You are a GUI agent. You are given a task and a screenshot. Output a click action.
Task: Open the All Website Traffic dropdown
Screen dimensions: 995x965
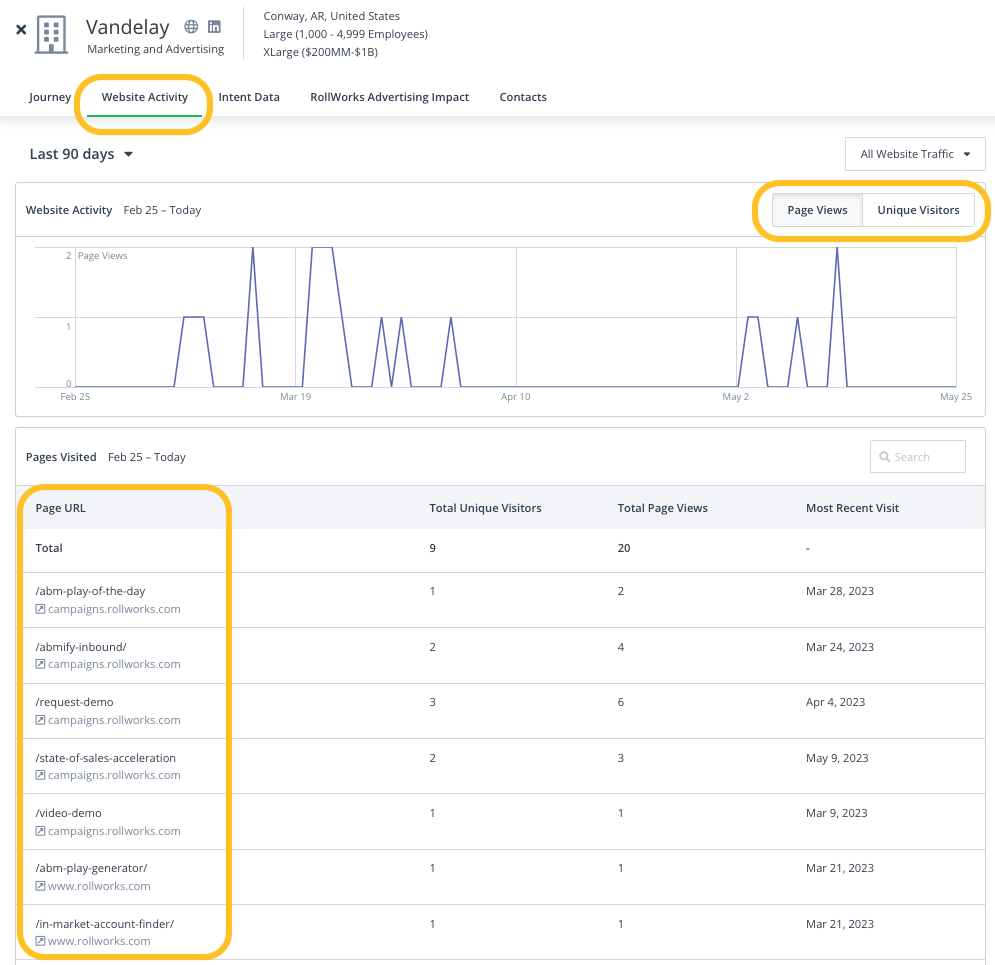point(915,154)
